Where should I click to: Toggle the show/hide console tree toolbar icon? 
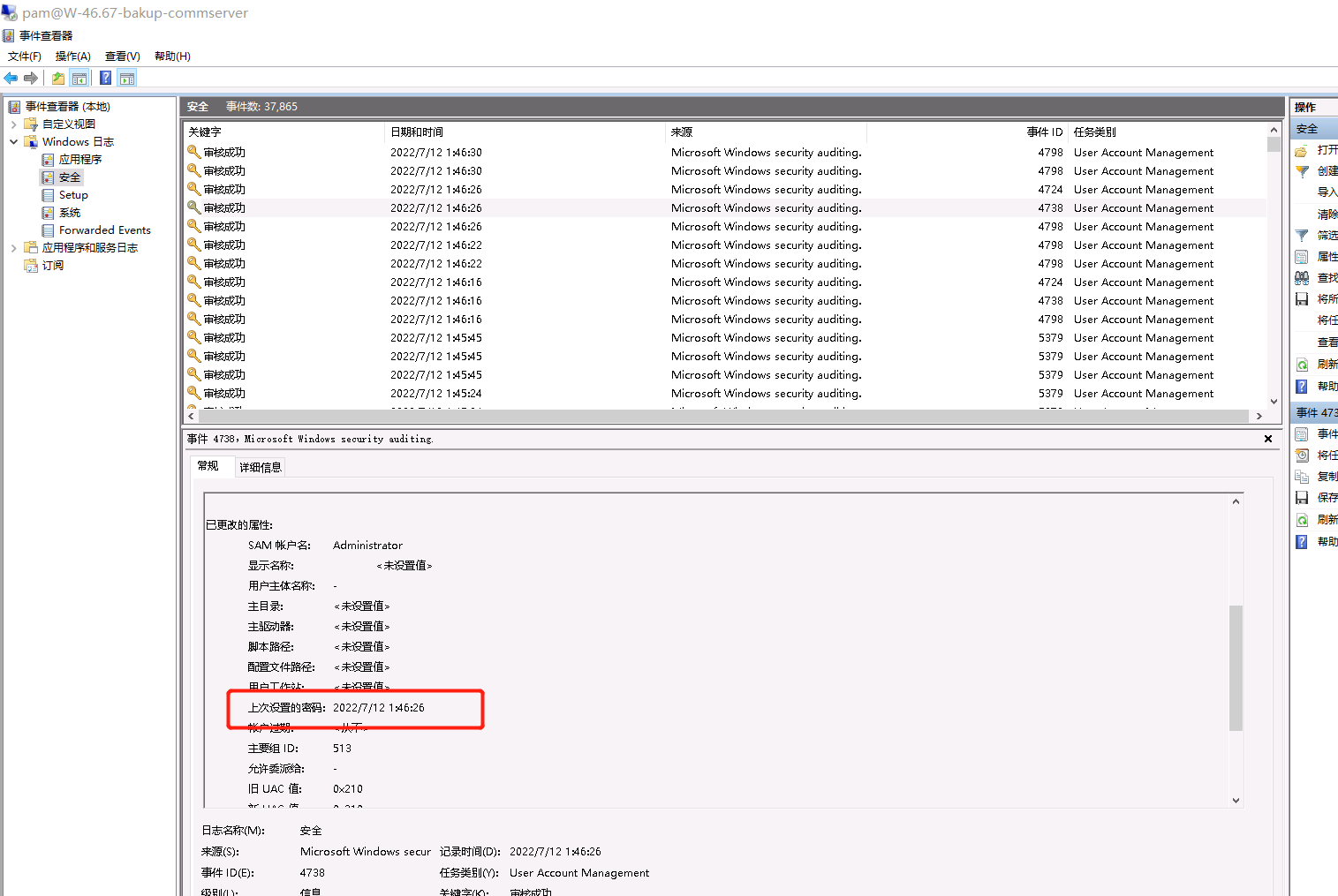click(x=79, y=78)
